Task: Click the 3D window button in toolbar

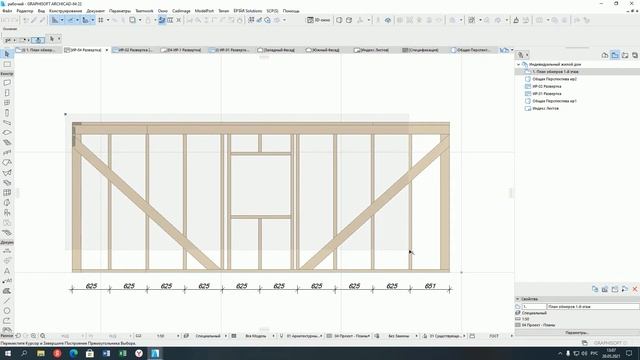Action: point(318,20)
